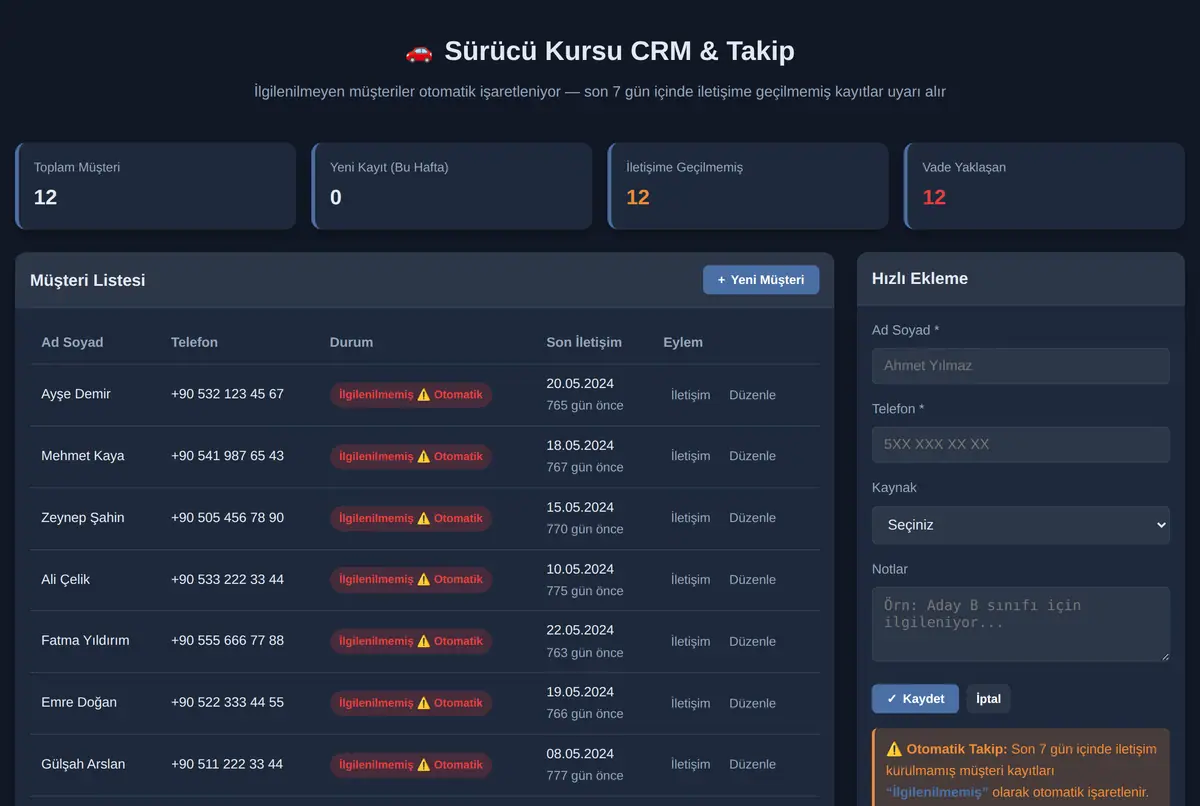Click İletişim for Ali Çelik
The width and height of the screenshot is (1200, 806).
pos(690,580)
